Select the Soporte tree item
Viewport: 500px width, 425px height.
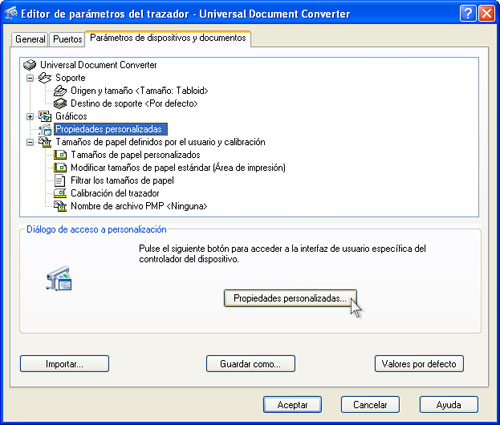(70, 78)
